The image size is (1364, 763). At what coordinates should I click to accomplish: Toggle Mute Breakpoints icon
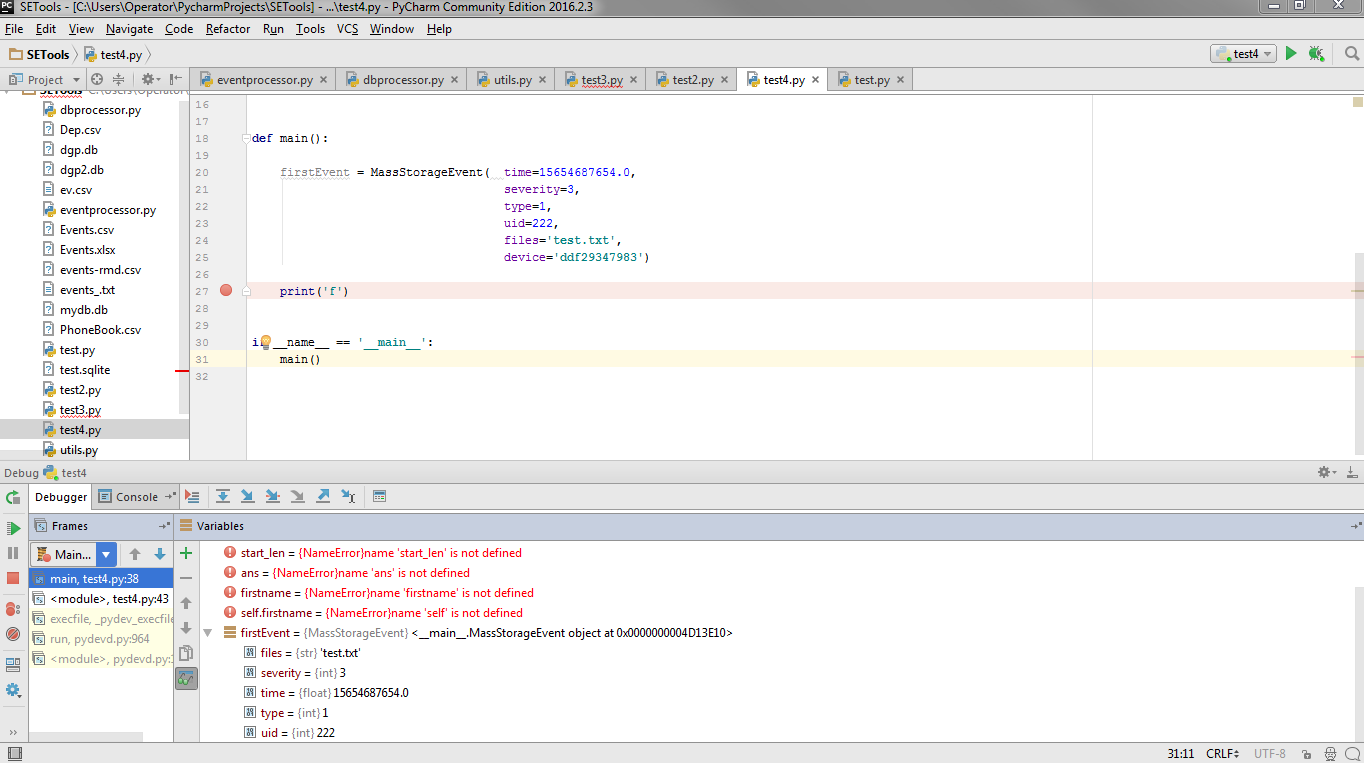click(13, 633)
